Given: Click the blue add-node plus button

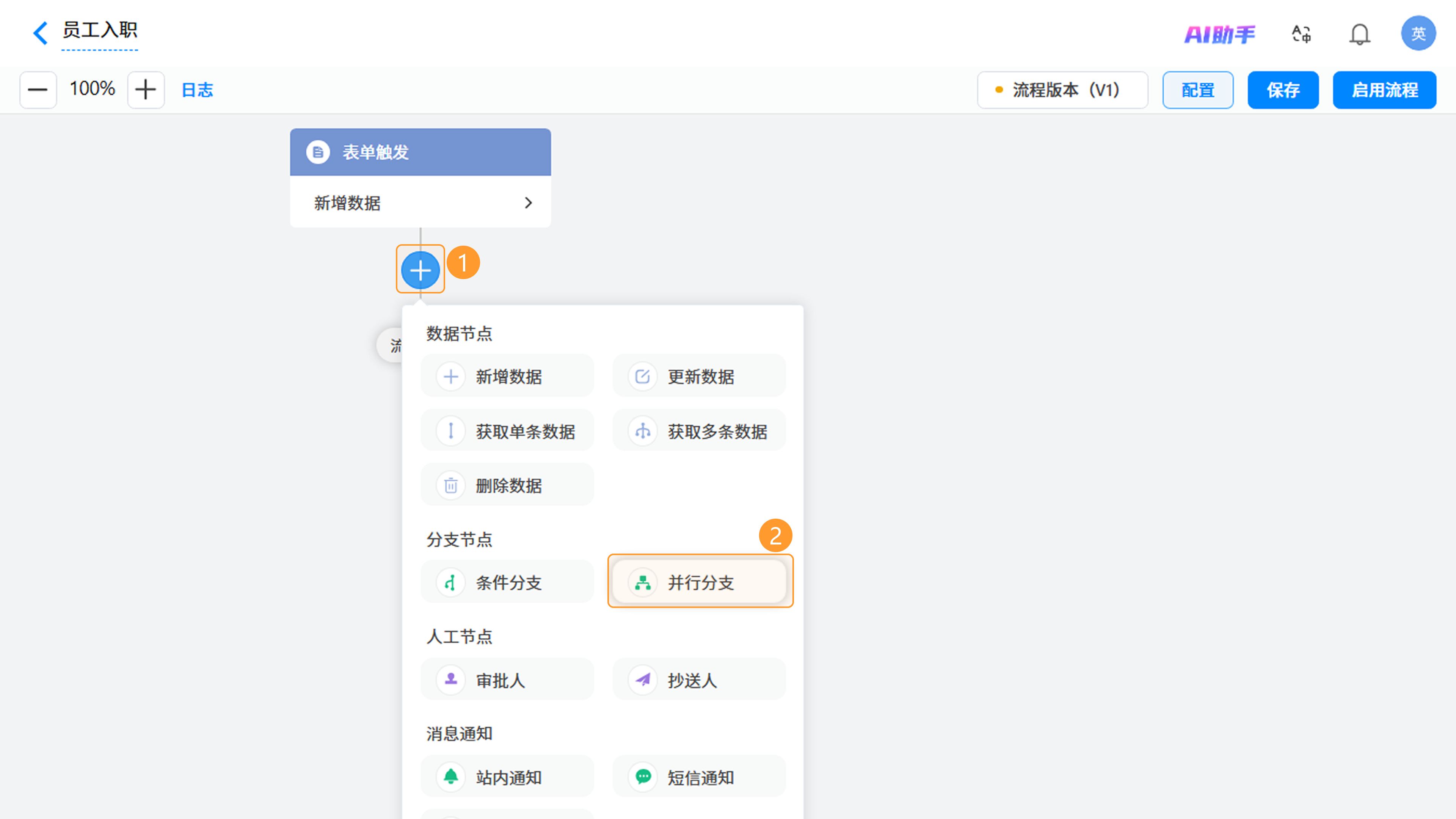Looking at the screenshot, I should [420, 270].
